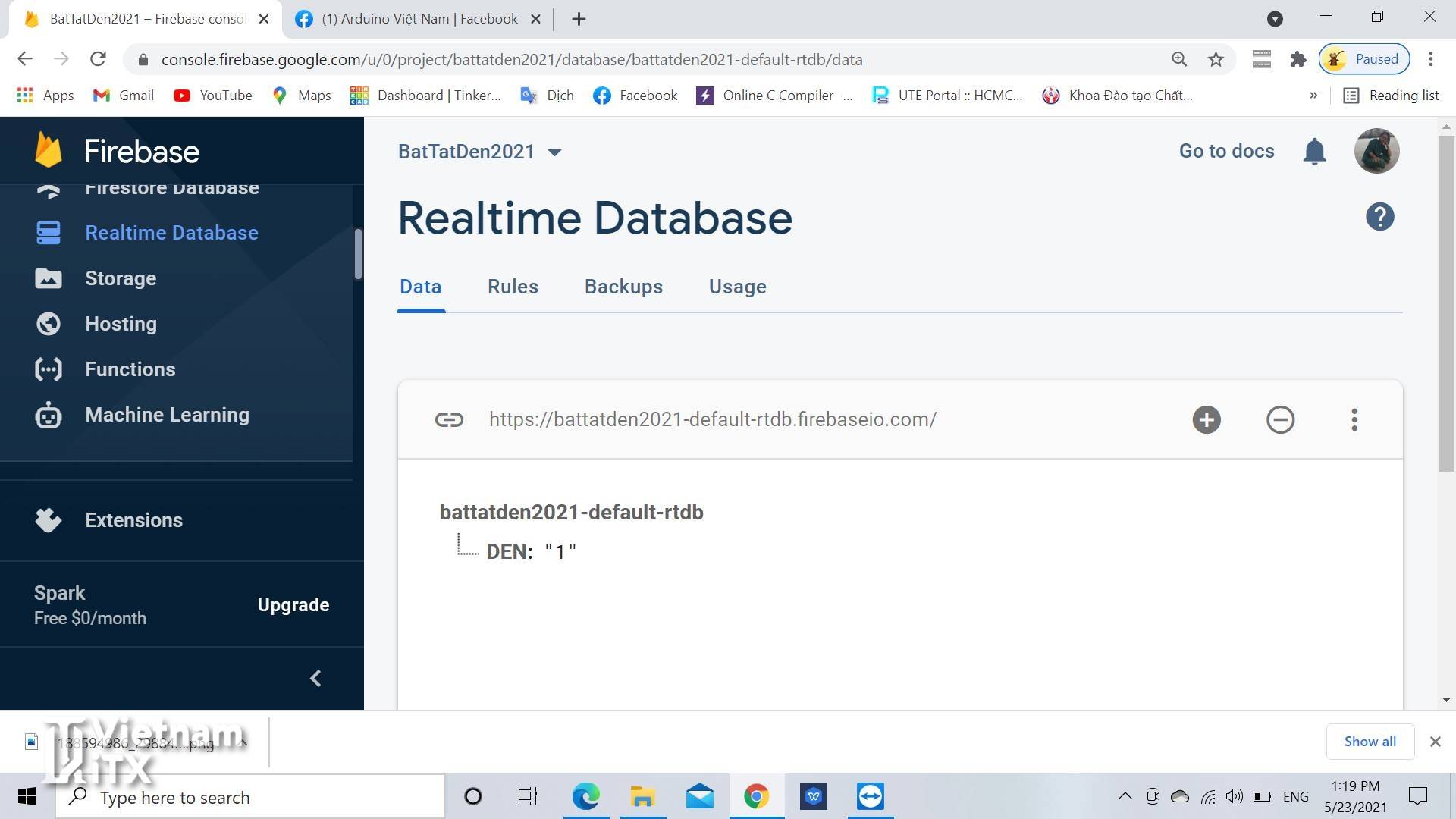Screen dimensions: 1456x819
Task: Click the help question mark icon
Action: point(1379,217)
